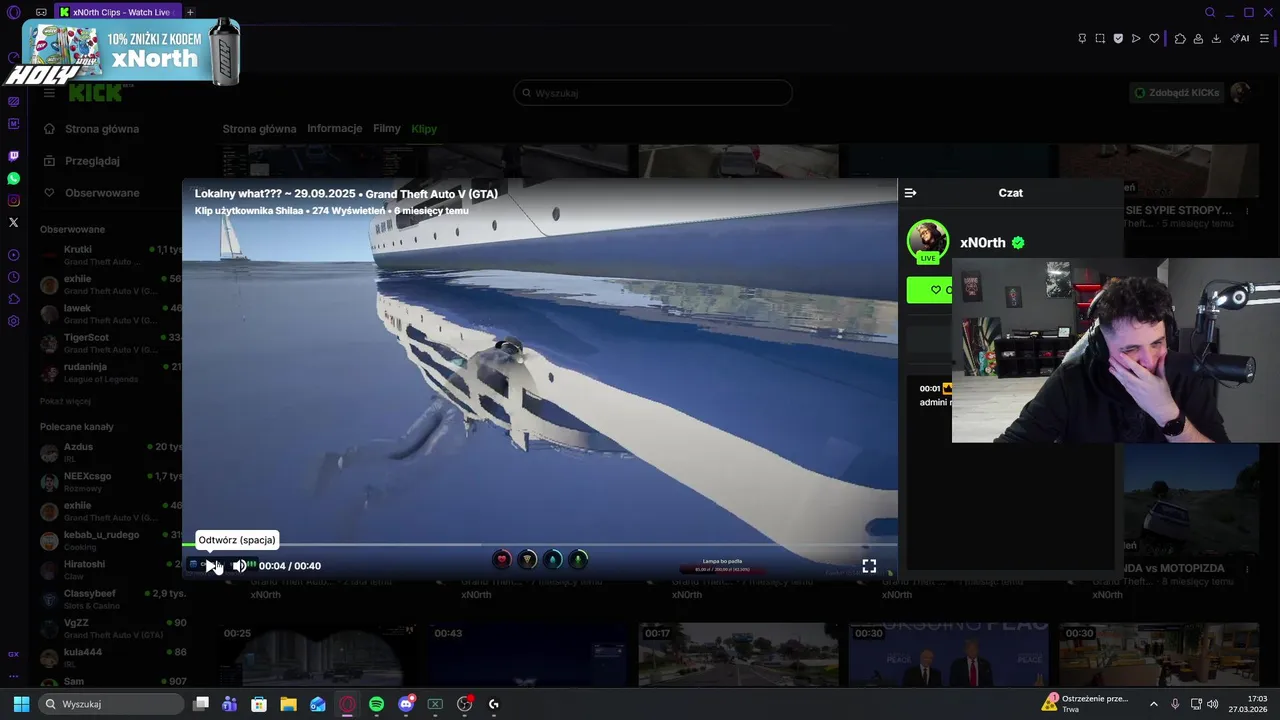
Task: Open TigerScot channel in followed list
Action: [110, 343]
